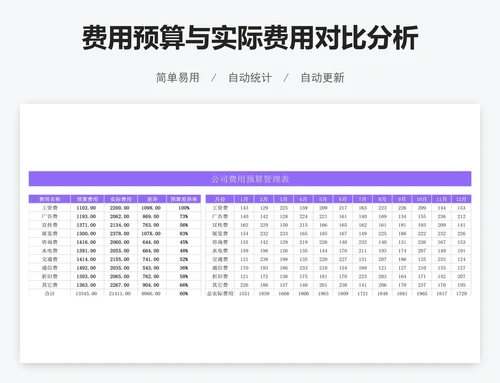Click the 100% variance rate cell
This screenshot has height=383, width=500.
(x=184, y=208)
